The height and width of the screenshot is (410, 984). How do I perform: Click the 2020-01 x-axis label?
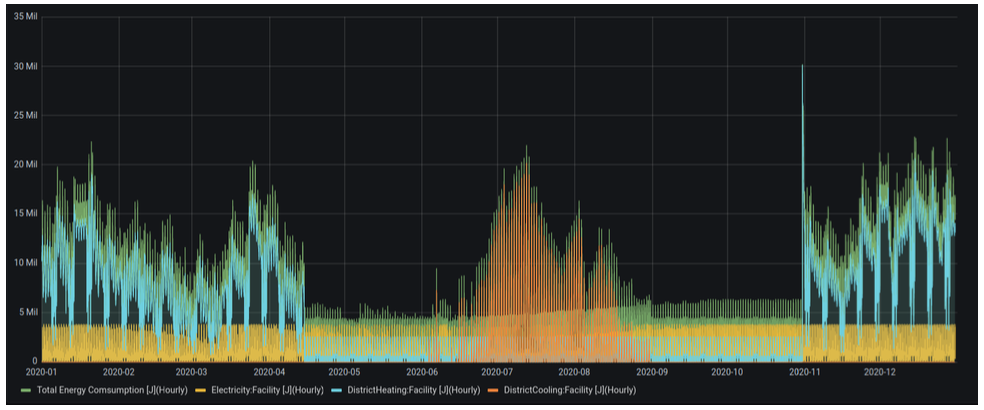(42, 372)
